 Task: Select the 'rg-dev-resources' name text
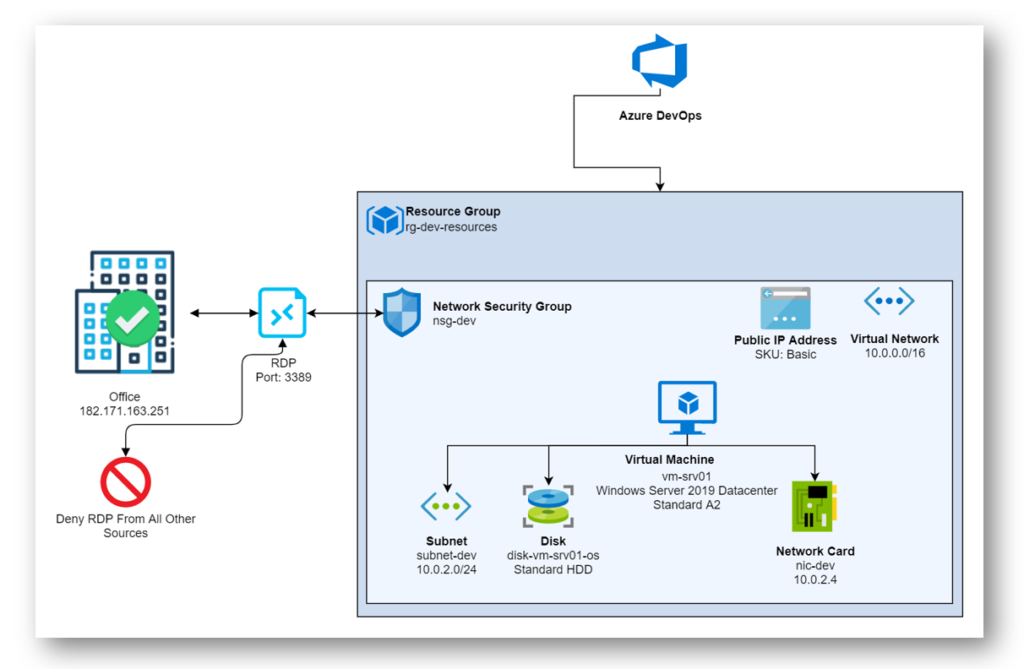(x=451, y=227)
